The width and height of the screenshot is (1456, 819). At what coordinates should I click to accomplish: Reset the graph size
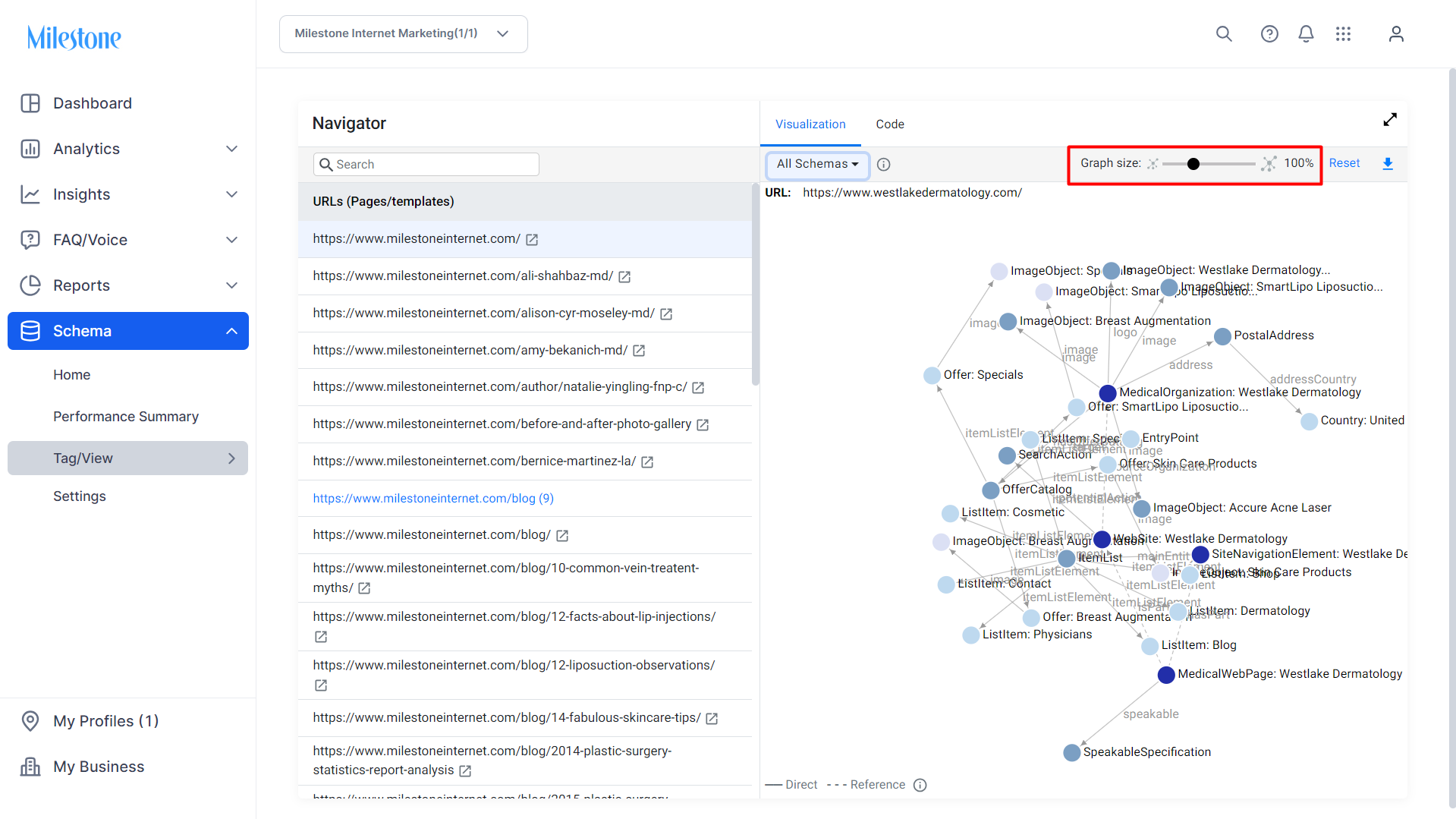[x=1344, y=163]
